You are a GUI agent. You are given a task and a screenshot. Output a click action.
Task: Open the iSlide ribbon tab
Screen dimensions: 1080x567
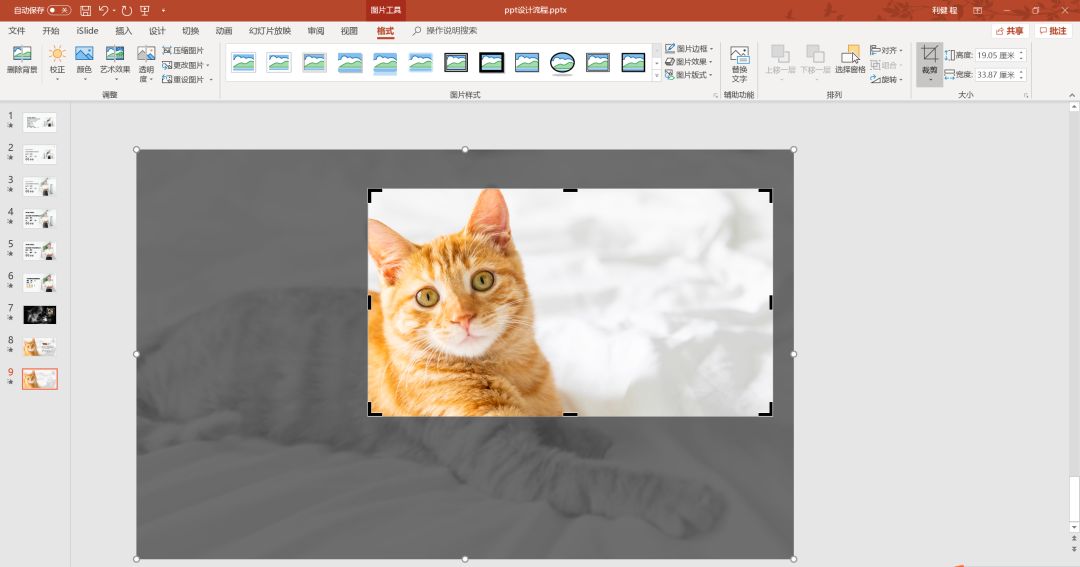[87, 31]
